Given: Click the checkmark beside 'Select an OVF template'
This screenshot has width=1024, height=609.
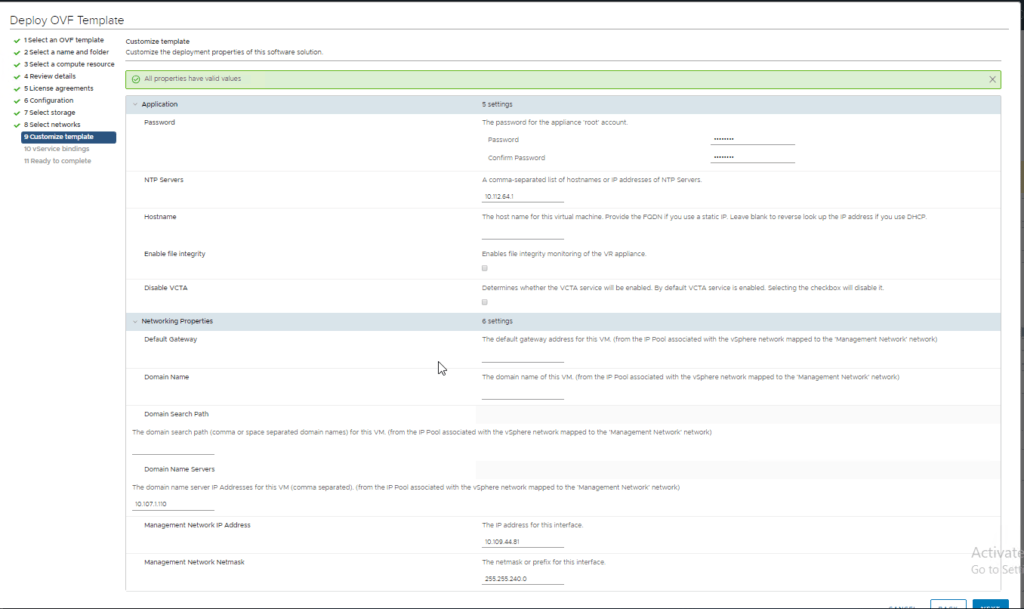Looking at the screenshot, I should coord(17,40).
